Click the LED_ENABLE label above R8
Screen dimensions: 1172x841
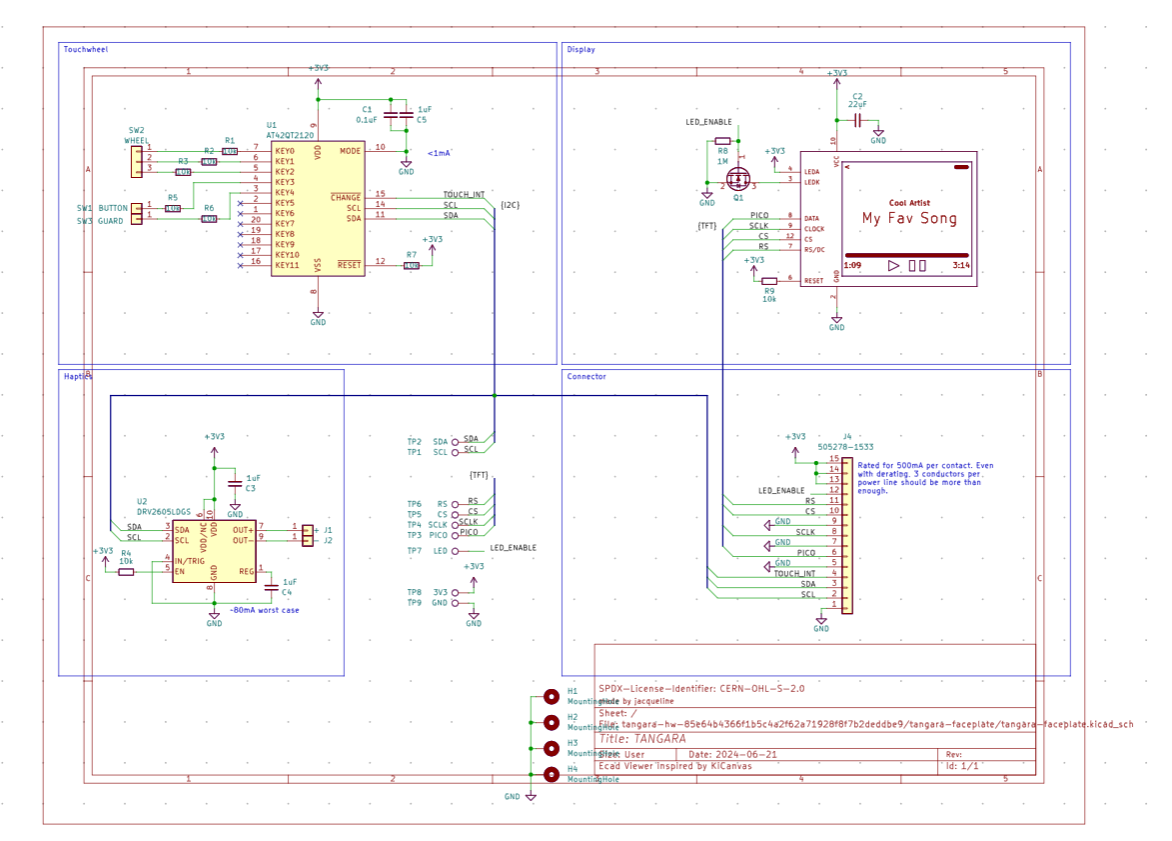tap(709, 122)
